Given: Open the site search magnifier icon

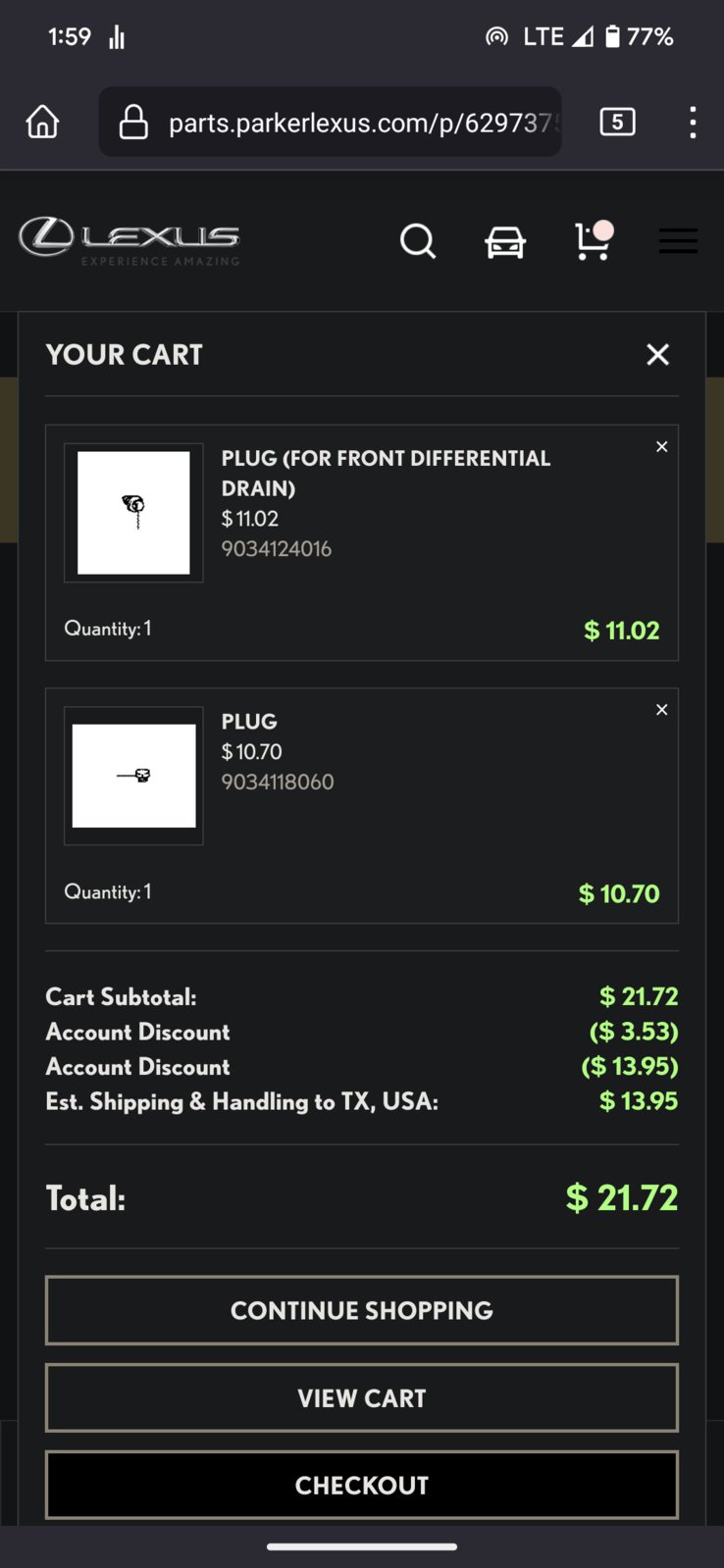Looking at the screenshot, I should [418, 240].
